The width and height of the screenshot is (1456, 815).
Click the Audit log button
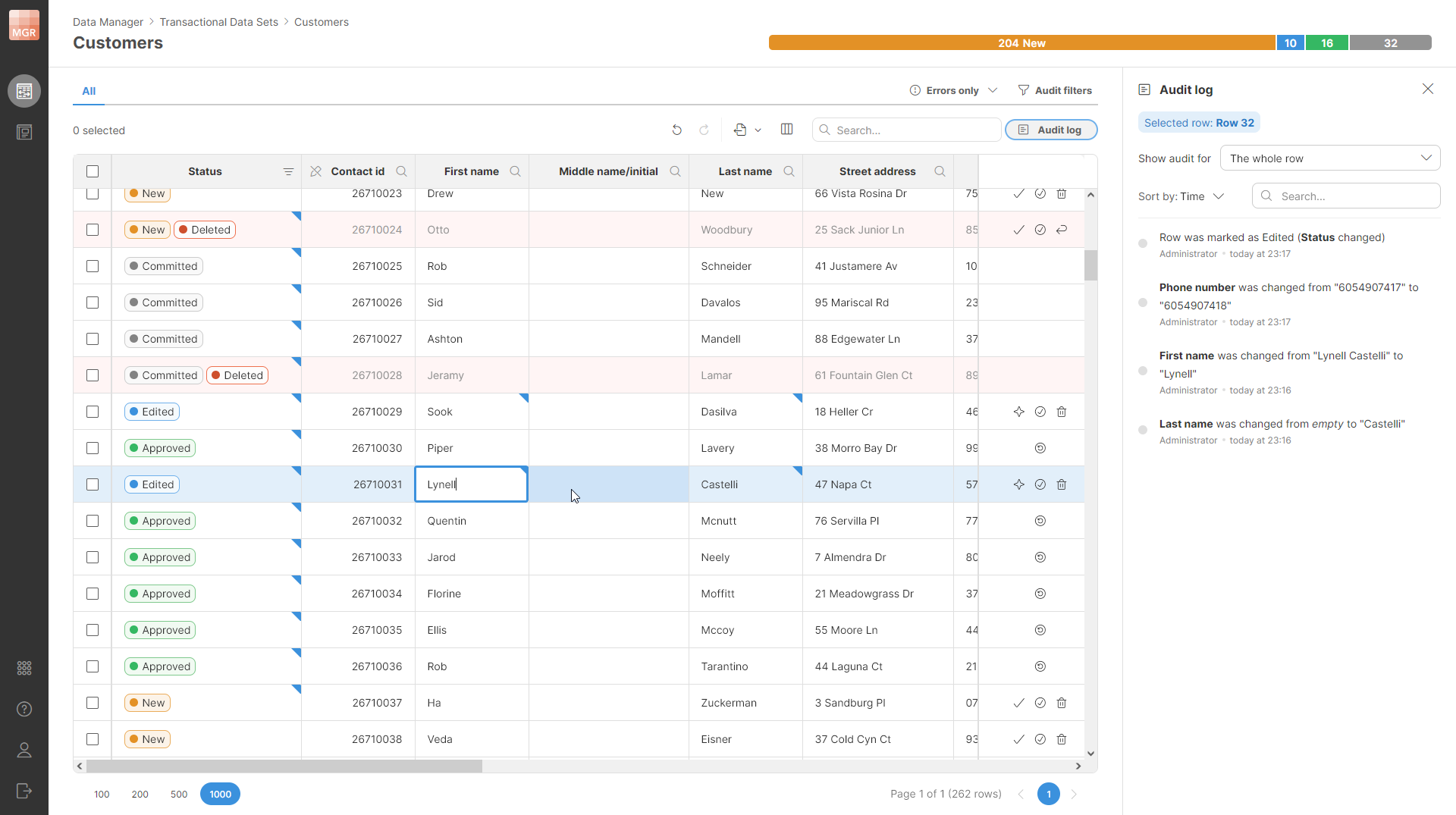coord(1050,130)
